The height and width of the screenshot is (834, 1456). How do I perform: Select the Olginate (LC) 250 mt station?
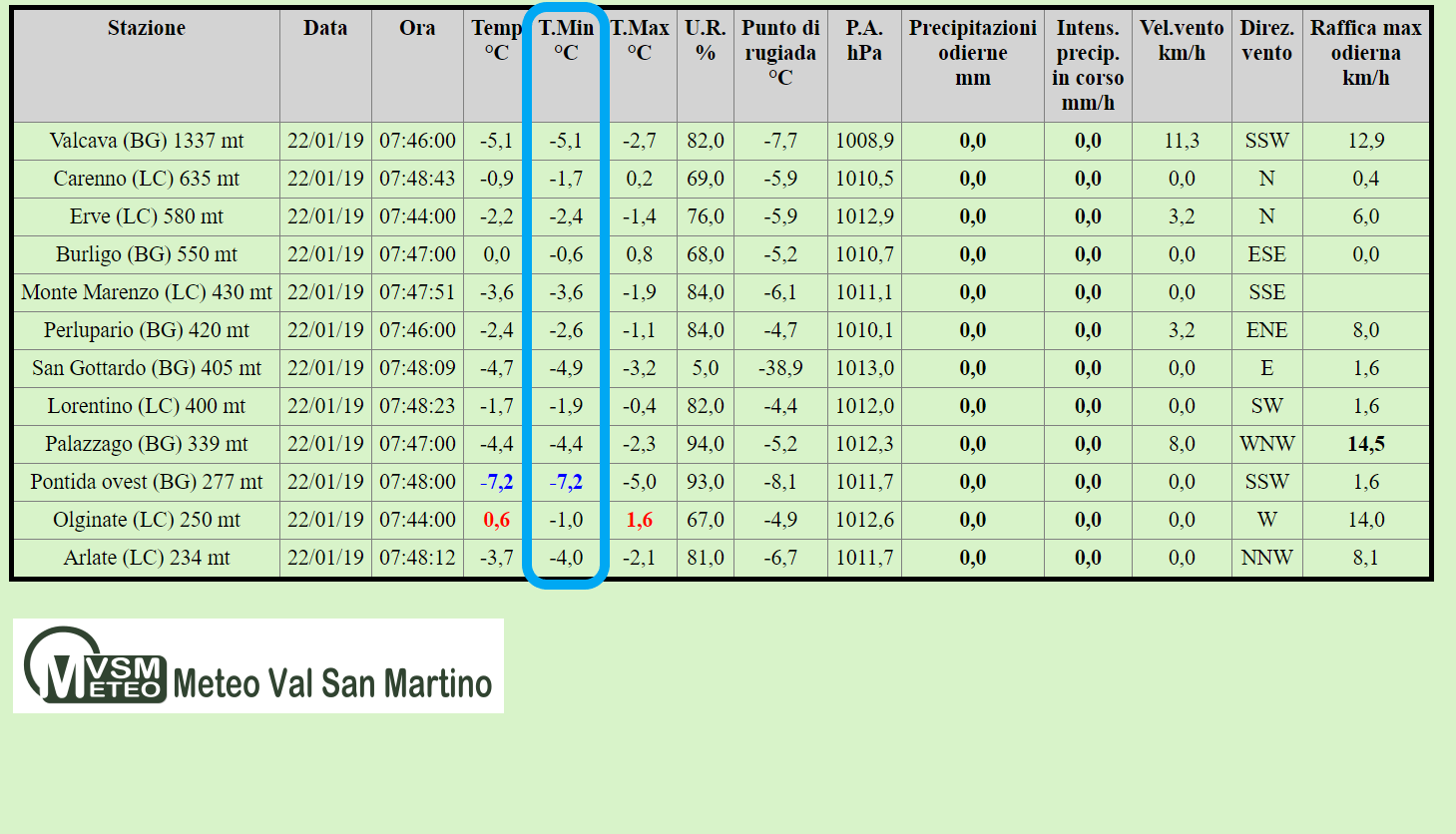point(147,520)
